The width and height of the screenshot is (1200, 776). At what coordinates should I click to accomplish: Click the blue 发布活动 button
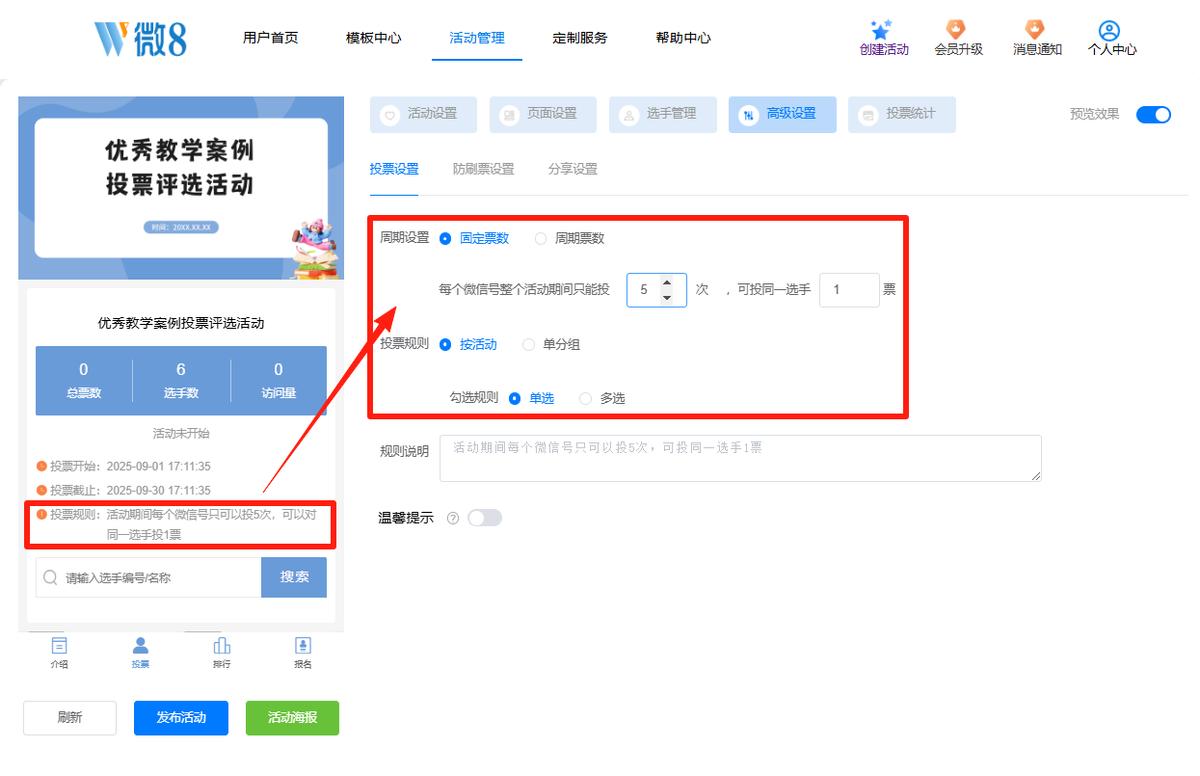pyautogui.click(x=181, y=718)
